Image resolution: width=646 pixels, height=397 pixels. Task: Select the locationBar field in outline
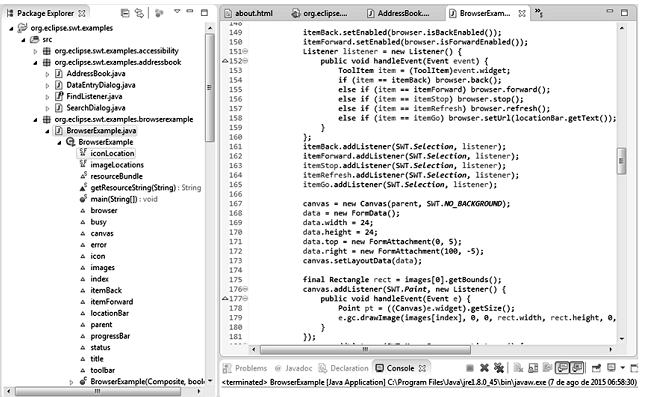pyautogui.click(x=110, y=313)
